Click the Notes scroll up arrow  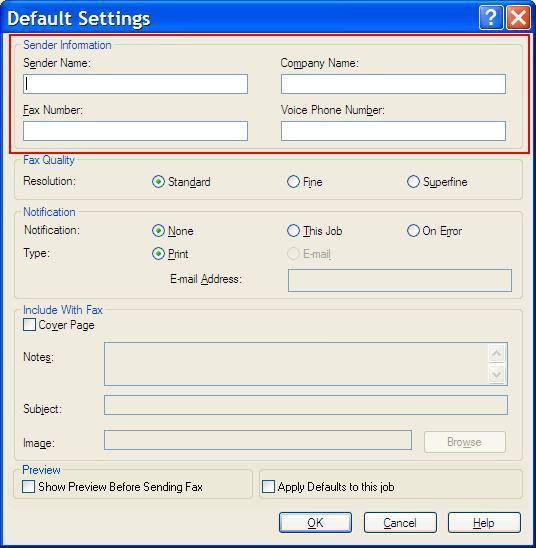click(x=497, y=354)
